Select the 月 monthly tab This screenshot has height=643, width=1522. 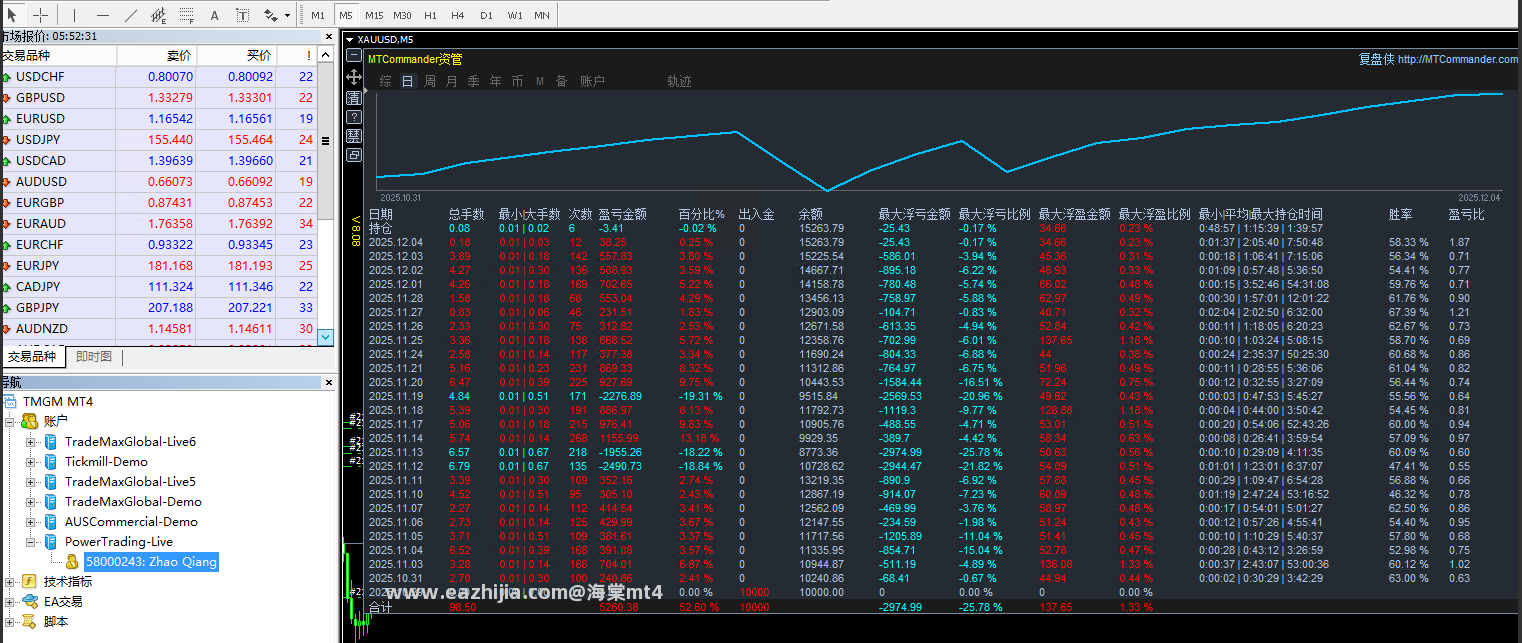click(452, 81)
